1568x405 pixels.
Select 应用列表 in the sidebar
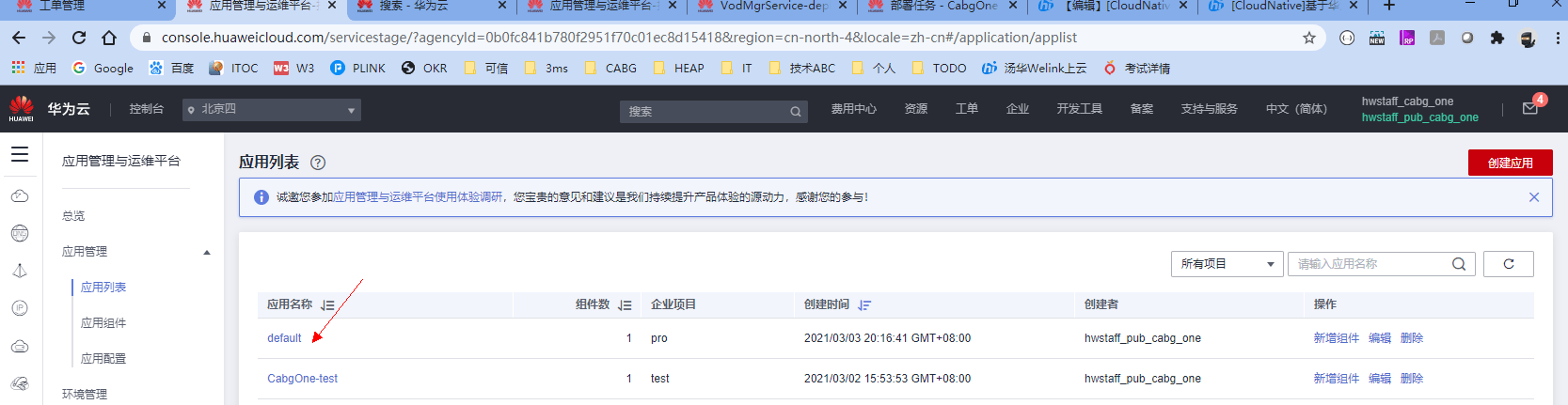(x=103, y=288)
